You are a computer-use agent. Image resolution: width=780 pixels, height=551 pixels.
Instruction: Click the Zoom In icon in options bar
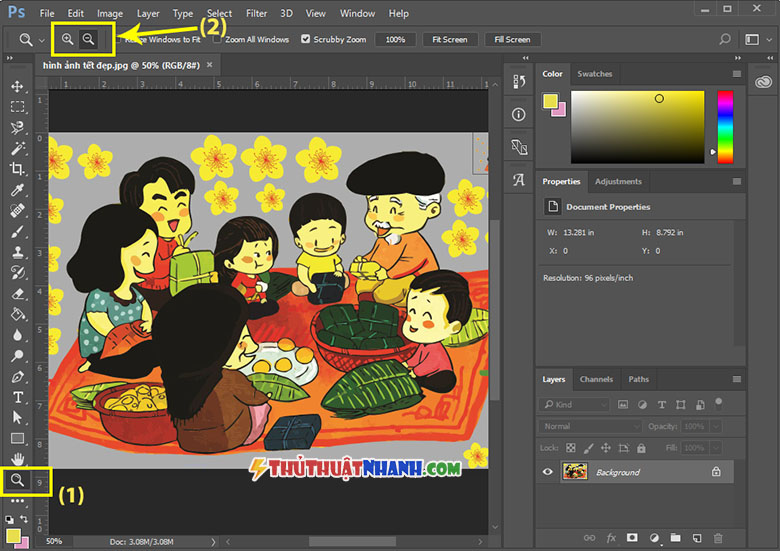click(x=67, y=39)
